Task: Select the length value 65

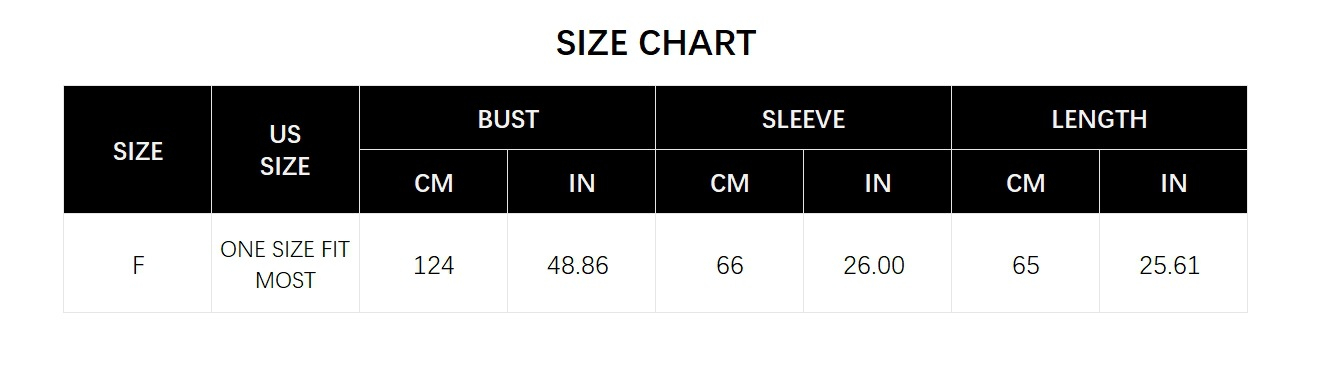Action: pyautogui.click(x=1026, y=264)
